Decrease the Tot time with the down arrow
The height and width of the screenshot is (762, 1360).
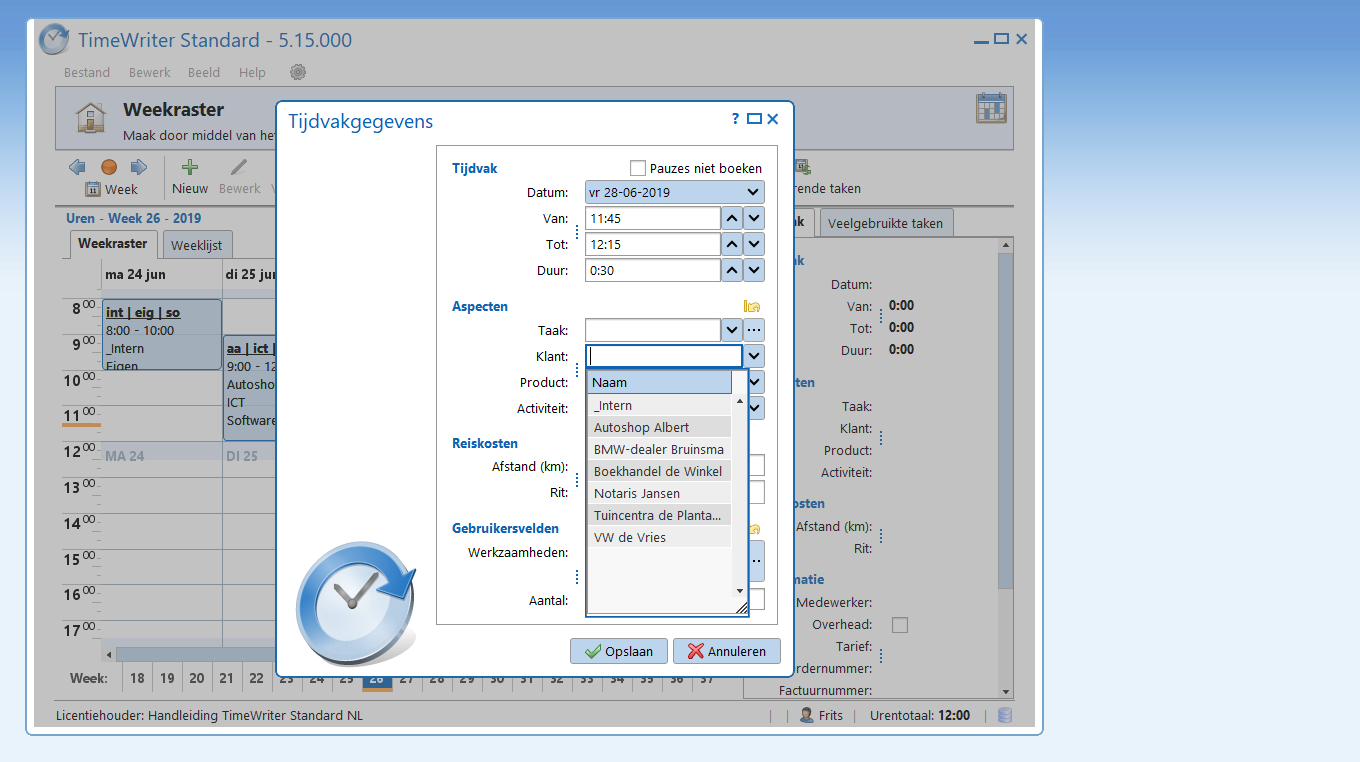754,244
